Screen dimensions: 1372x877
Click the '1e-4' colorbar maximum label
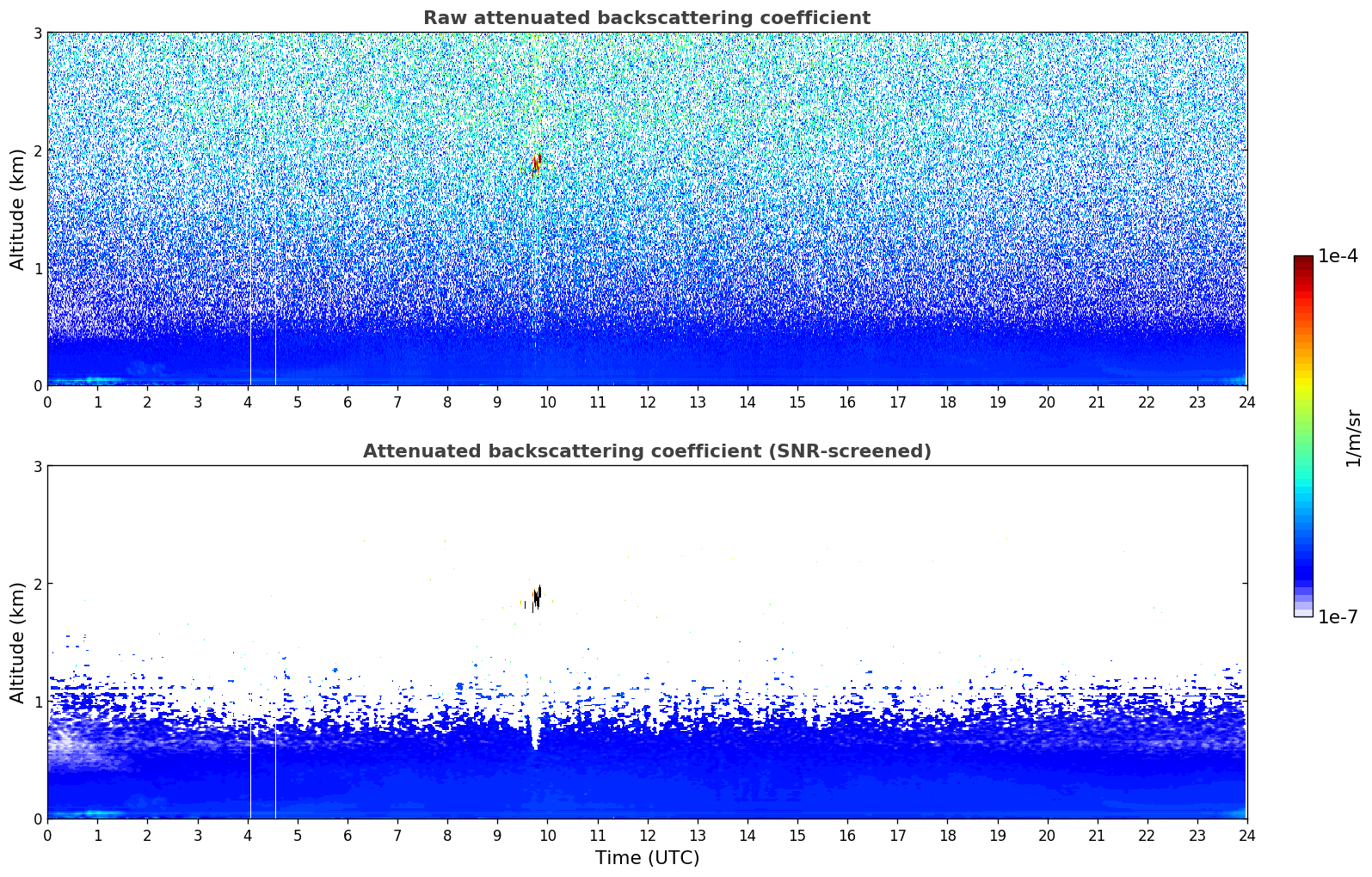1338,256
